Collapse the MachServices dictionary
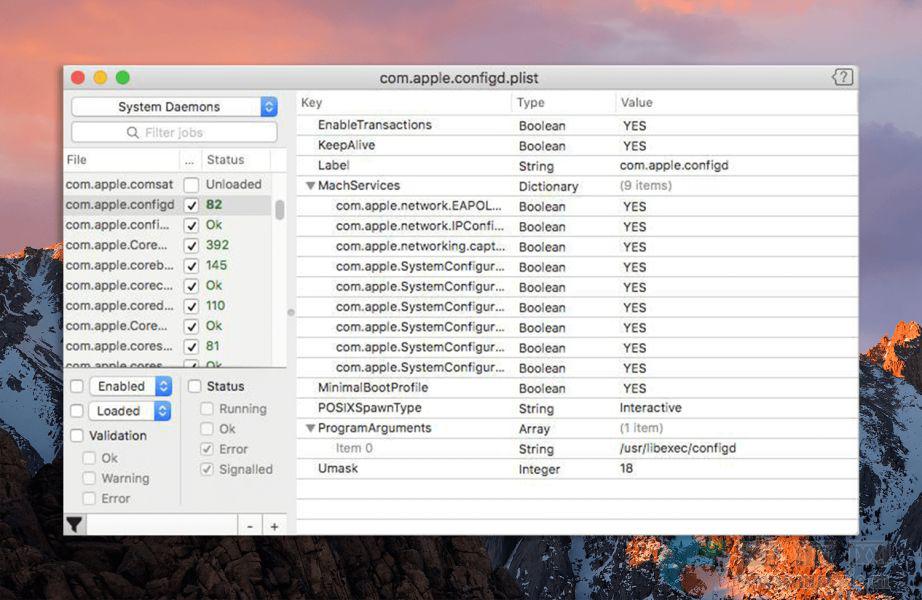The height and width of the screenshot is (600, 922). point(310,186)
